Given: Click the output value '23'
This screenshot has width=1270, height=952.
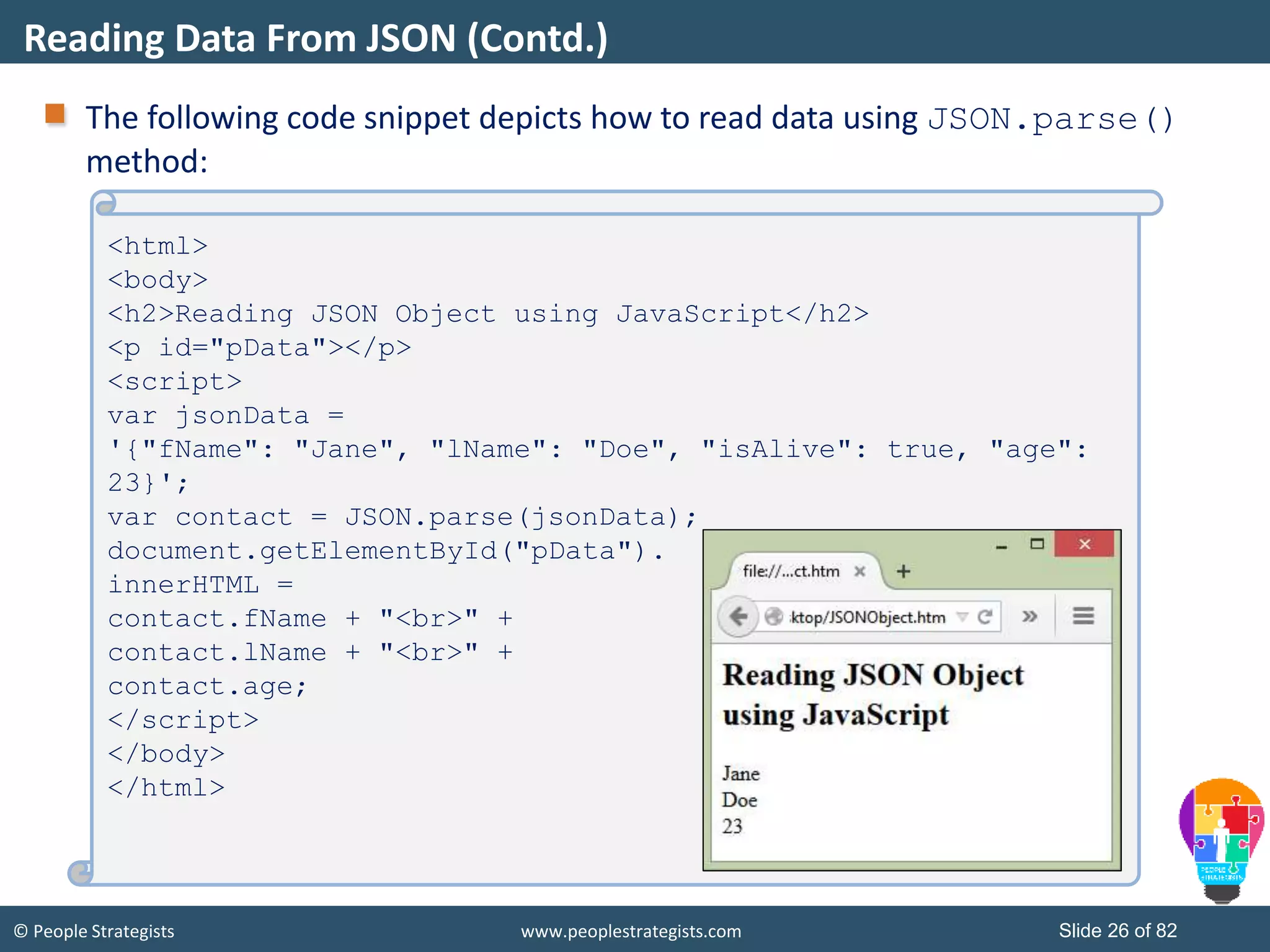Looking at the screenshot, I should coord(732,826).
